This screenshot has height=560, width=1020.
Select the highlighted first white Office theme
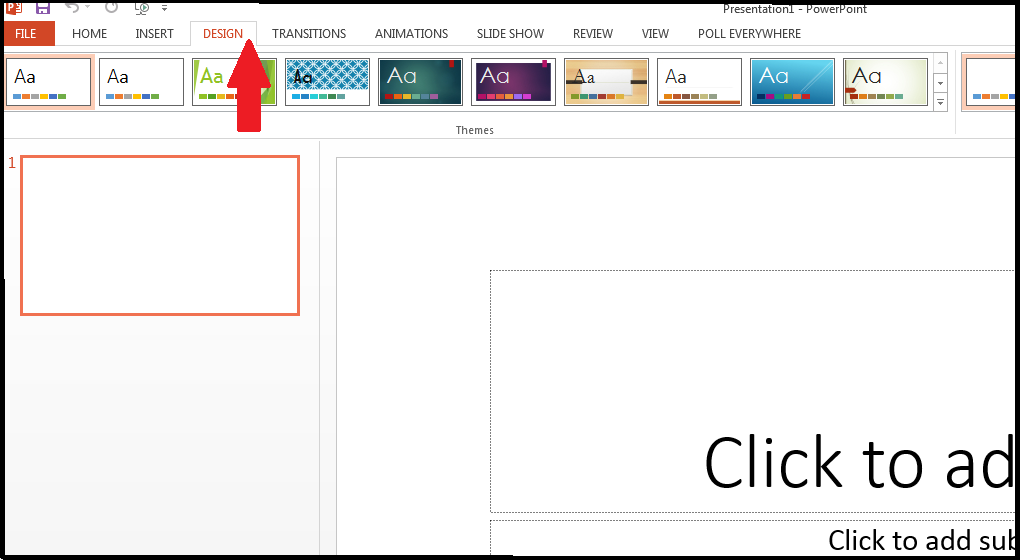click(49, 82)
